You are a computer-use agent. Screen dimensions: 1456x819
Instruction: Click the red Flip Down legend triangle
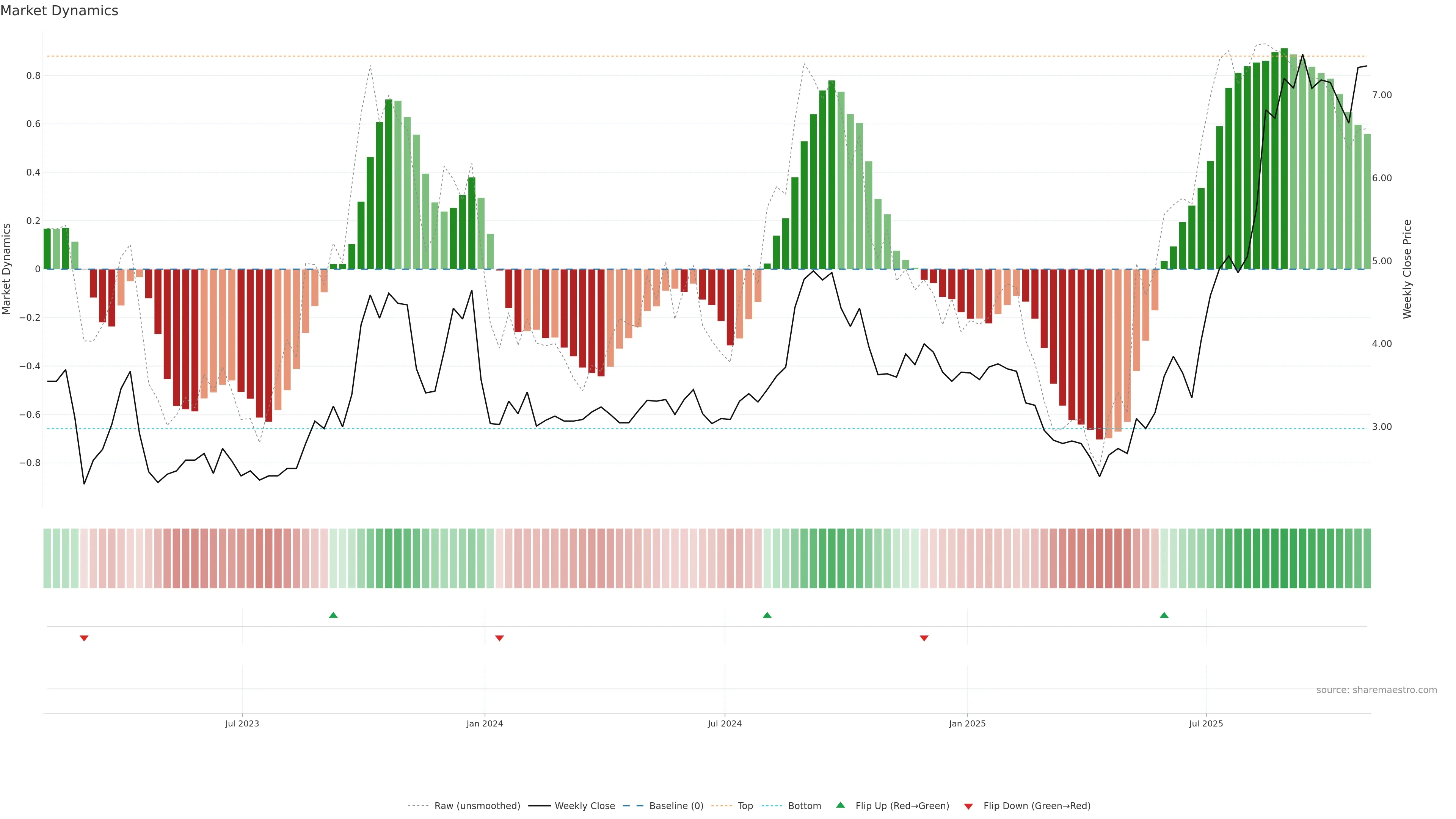[968, 806]
